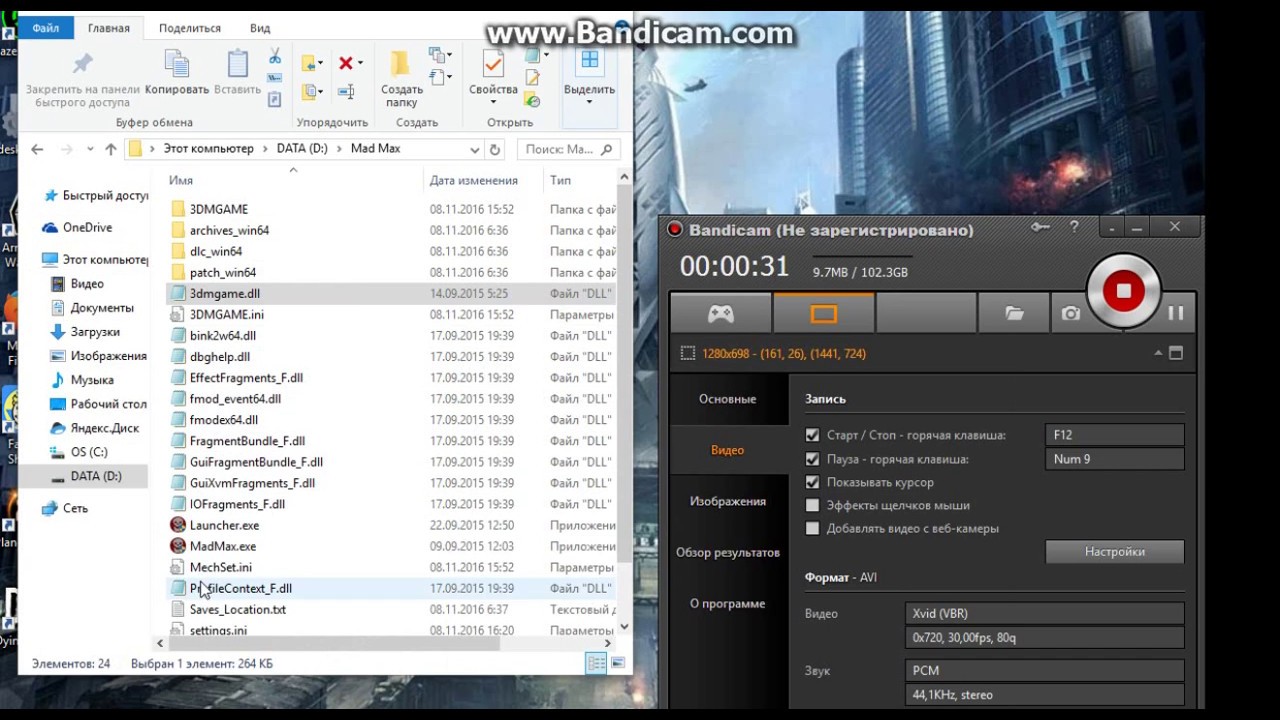
Task: Click the Copy icon in Explorer ribbon
Action: click(x=177, y=64)
